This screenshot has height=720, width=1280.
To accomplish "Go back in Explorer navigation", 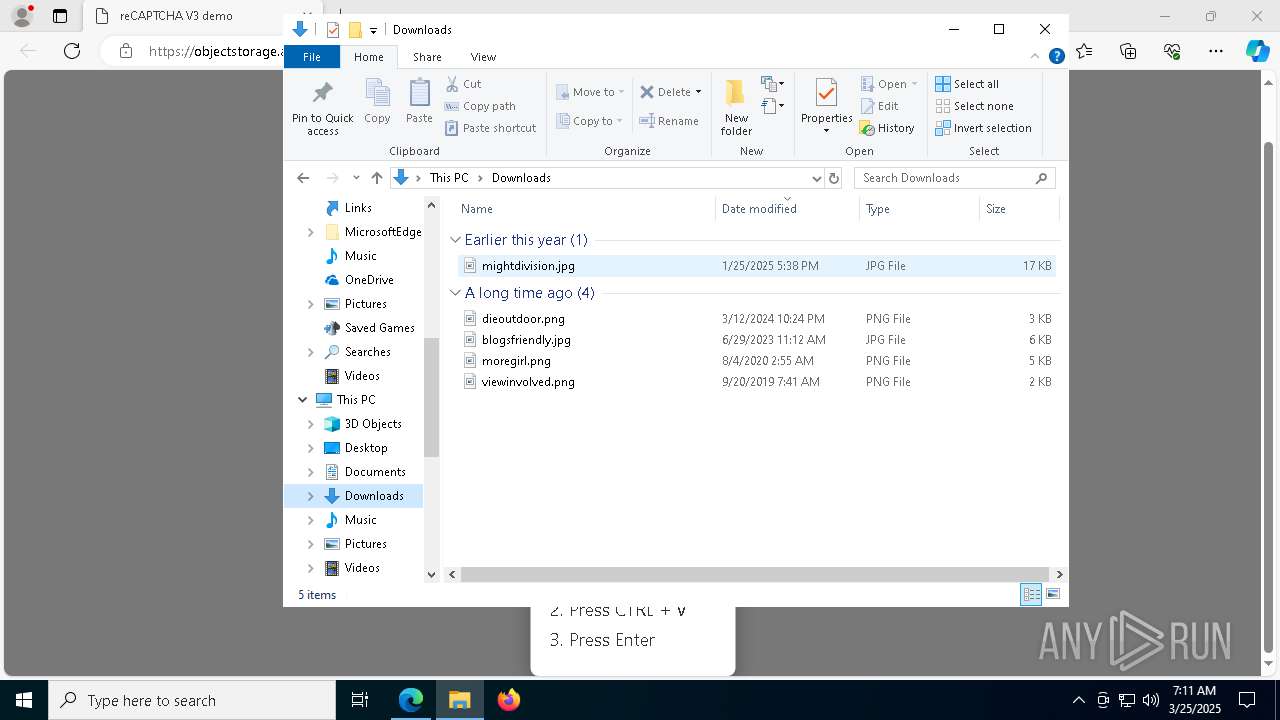I will coord(303,178).
